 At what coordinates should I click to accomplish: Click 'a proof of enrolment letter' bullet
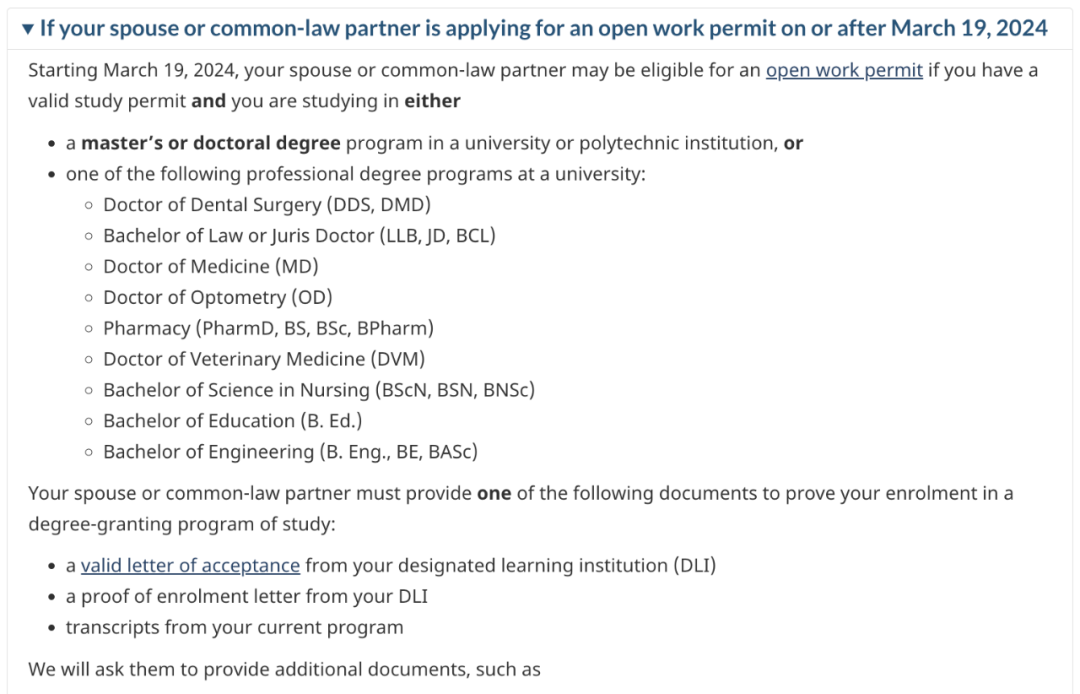pos(247,596)
